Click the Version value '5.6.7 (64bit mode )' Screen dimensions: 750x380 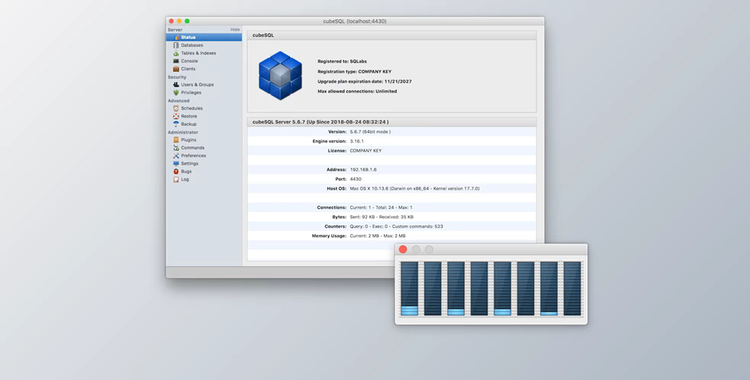tap(370, 132)
